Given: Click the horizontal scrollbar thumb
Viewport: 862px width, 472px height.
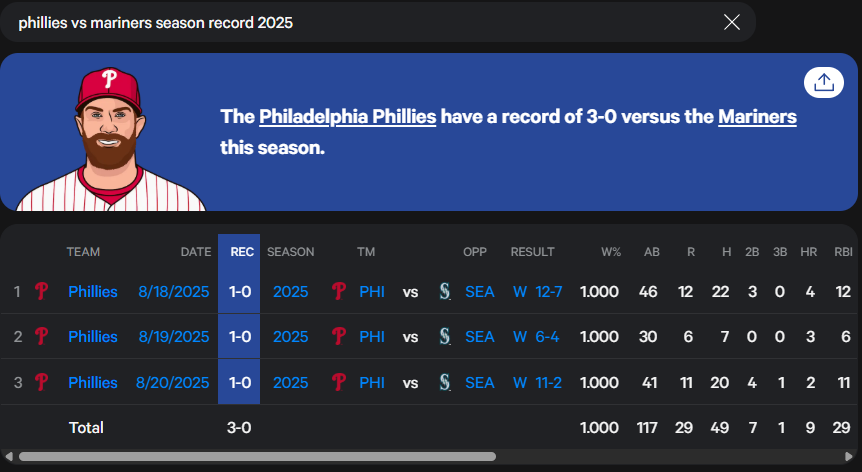Looking at the screenshot, I should pyautogui.click(x=257, y=457).
